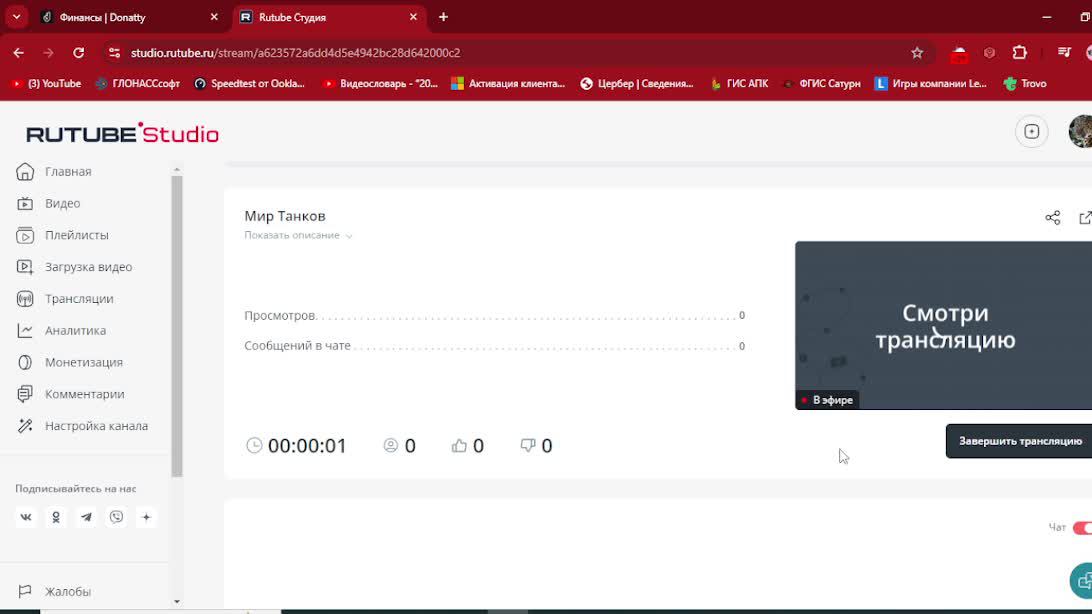Click the flag icon beside Жалобы
The image size is (1092, 614).
pyautogui.click(x=25, y=591)
